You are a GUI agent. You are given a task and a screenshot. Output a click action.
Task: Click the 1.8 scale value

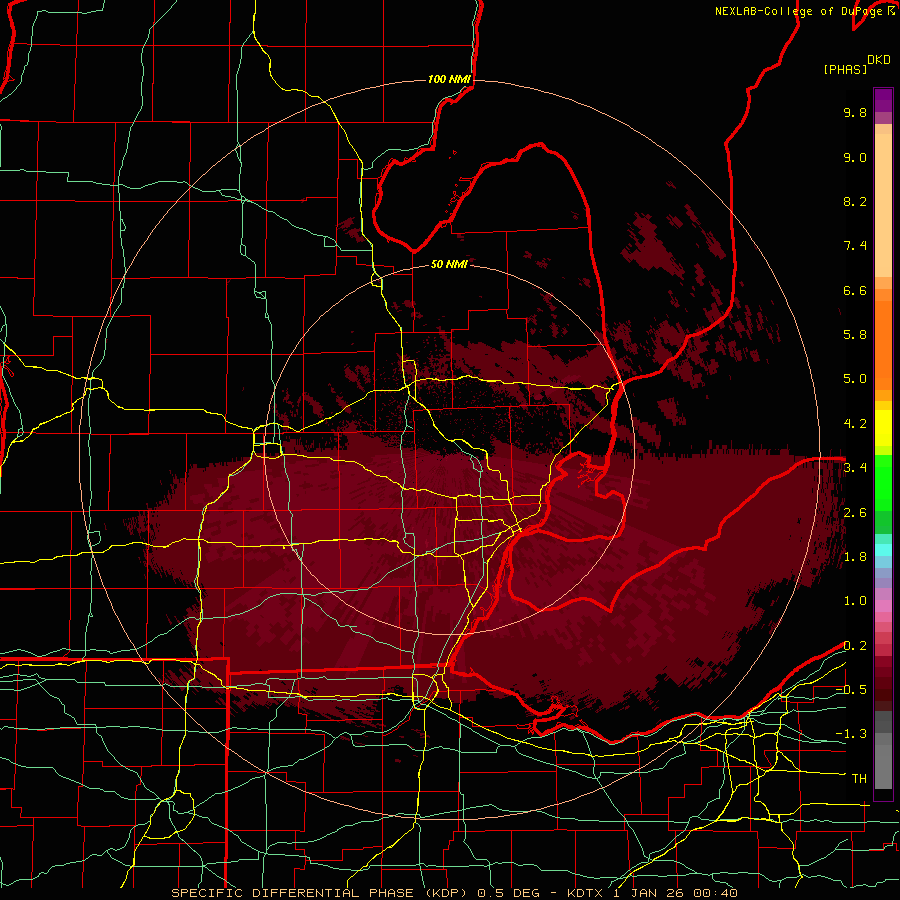855,557
